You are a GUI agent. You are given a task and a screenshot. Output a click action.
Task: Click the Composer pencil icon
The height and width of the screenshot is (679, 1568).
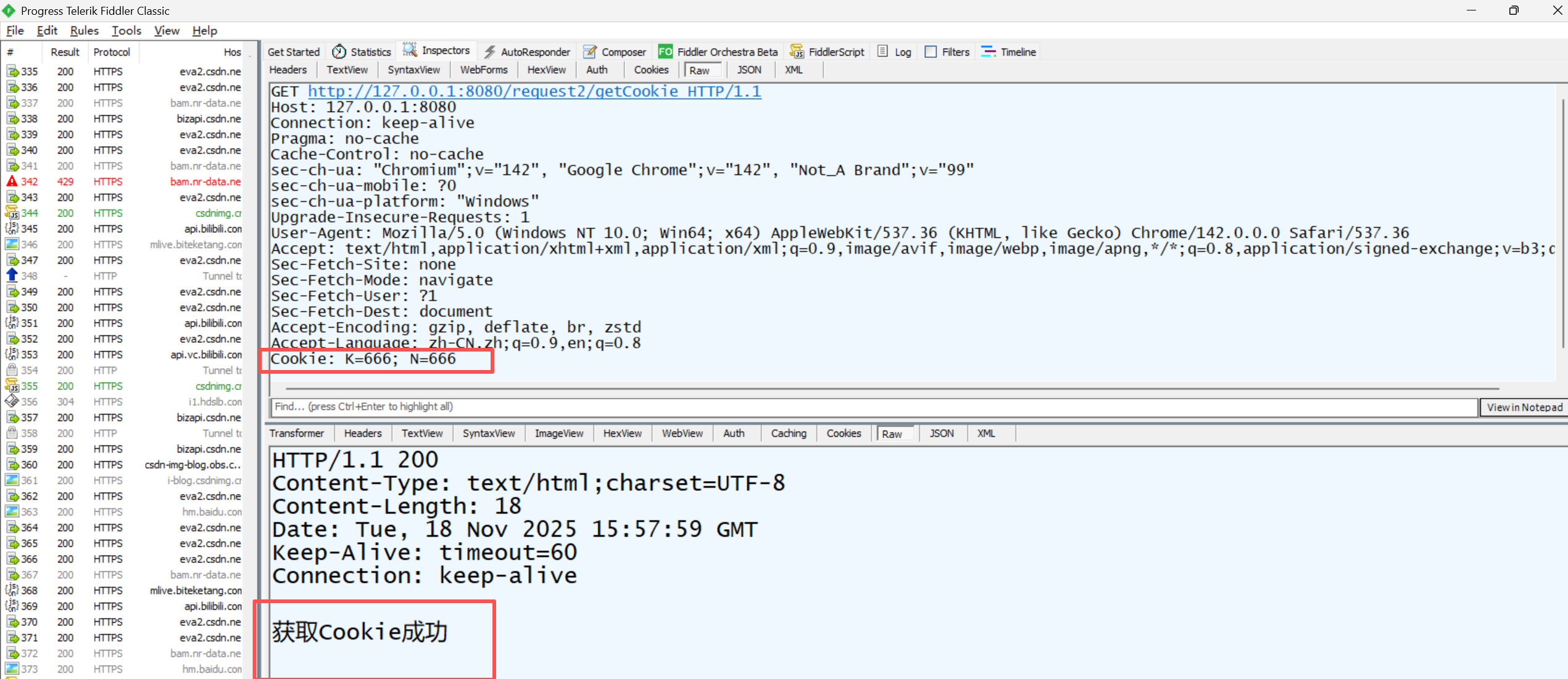[590, 52]
